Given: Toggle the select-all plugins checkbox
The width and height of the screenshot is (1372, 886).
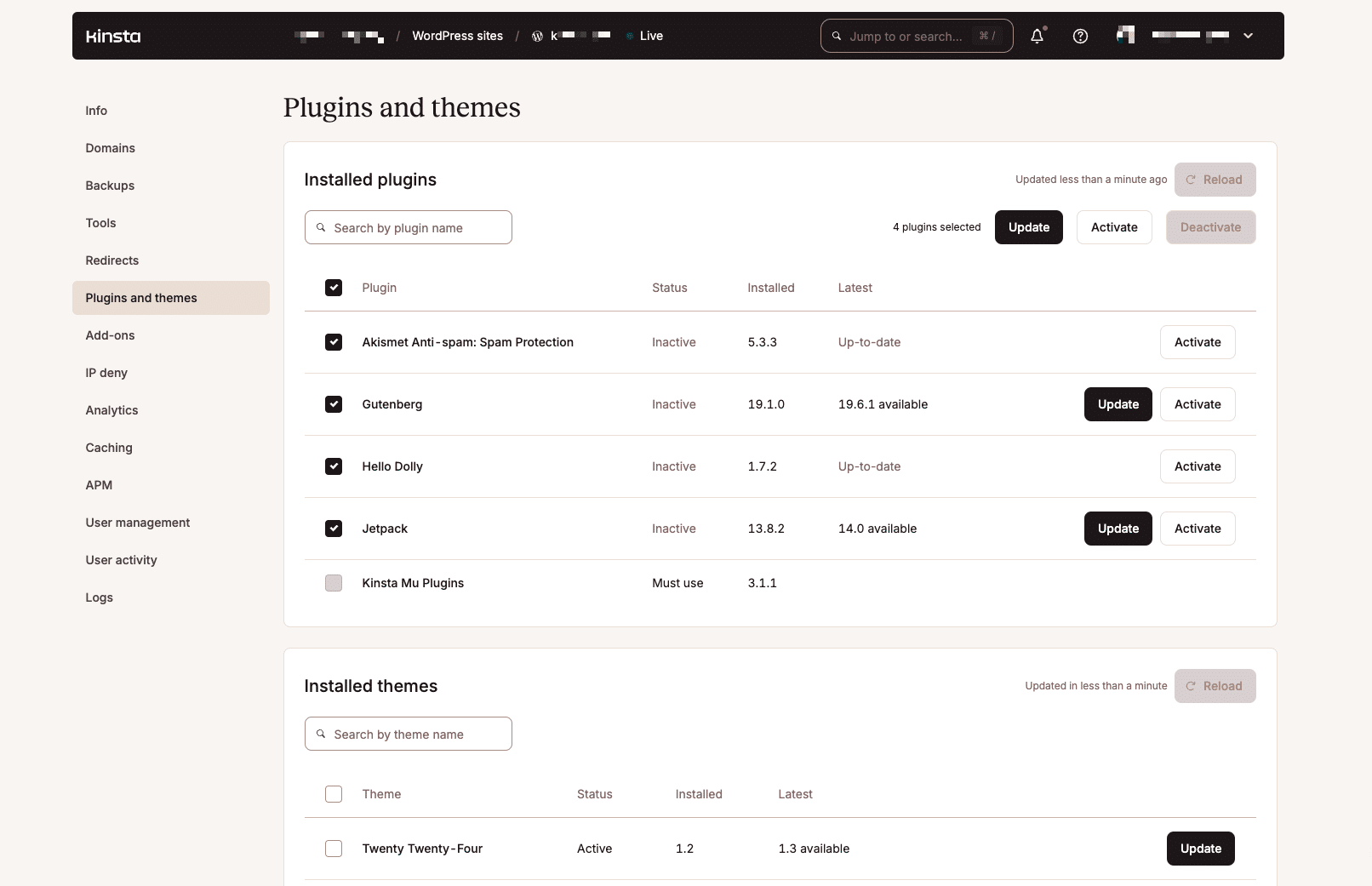Looking at the screenshot, I should [334, 288].
